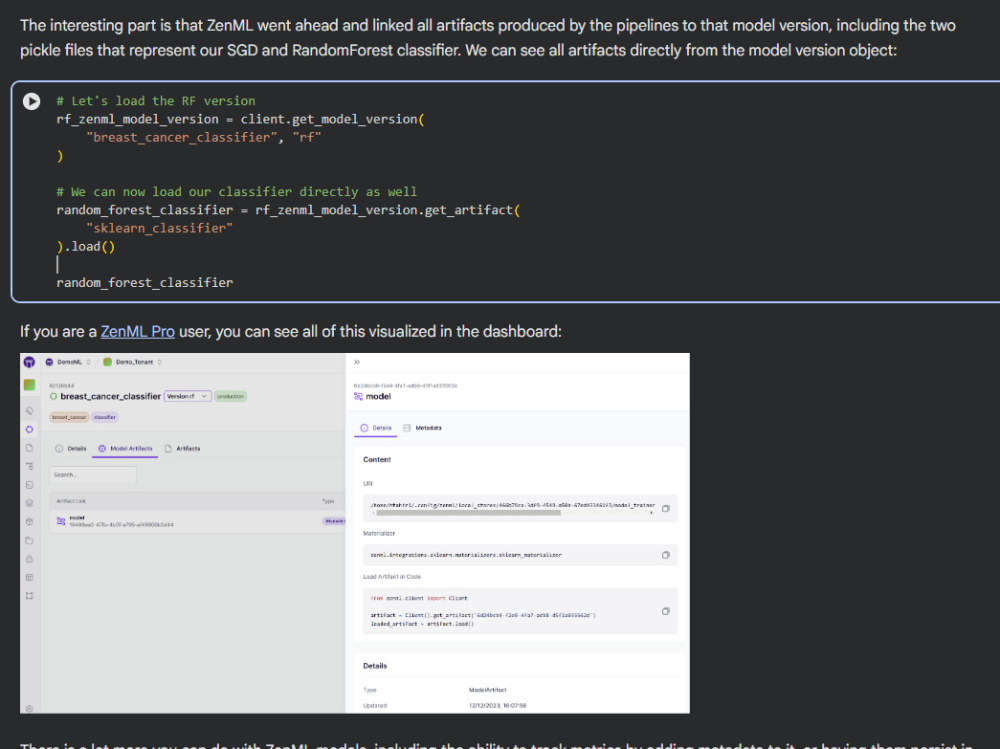This screenshot has height=749, width=1000.
Task: Click the classifier tag
Action: [x=105, y=417]
